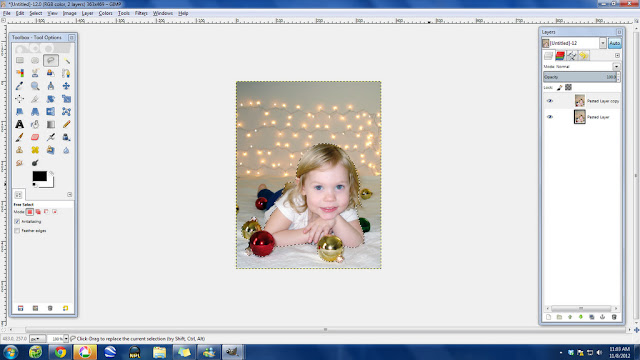Open the image selector dropdown in Layers
Viewport: 640px width, 360px height.
point(602,43)
